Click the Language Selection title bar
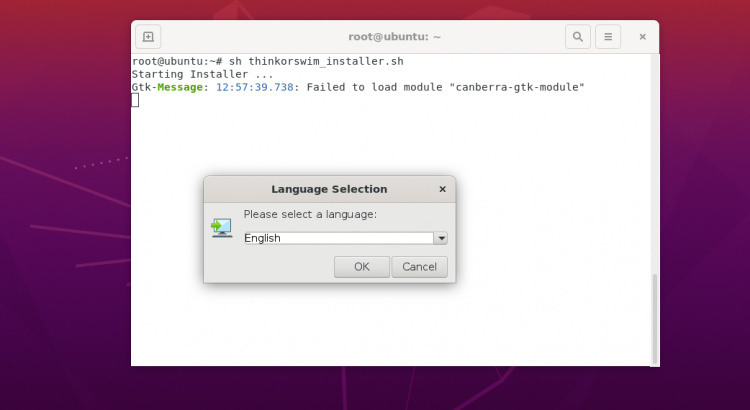 [x=329, y=189]
